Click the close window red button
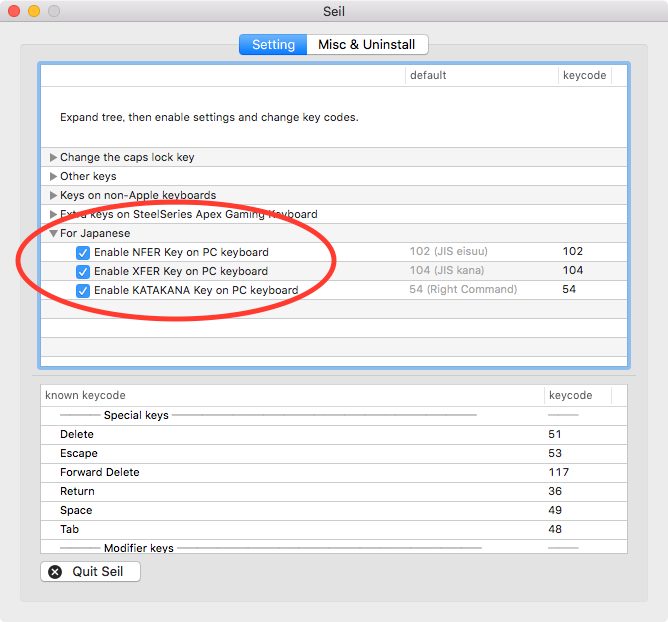The height and width of the screenshot is (622, 668). point(14,11)
